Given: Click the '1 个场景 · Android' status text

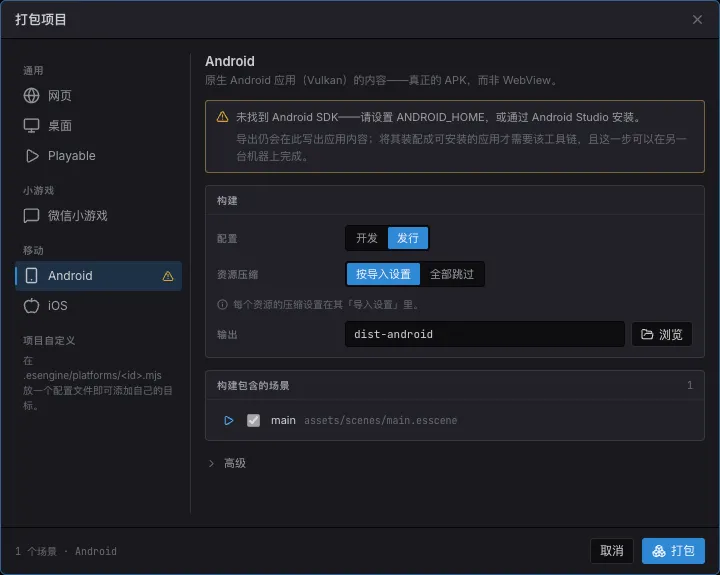Looking at the screenshot, I should tap(66, 551).
